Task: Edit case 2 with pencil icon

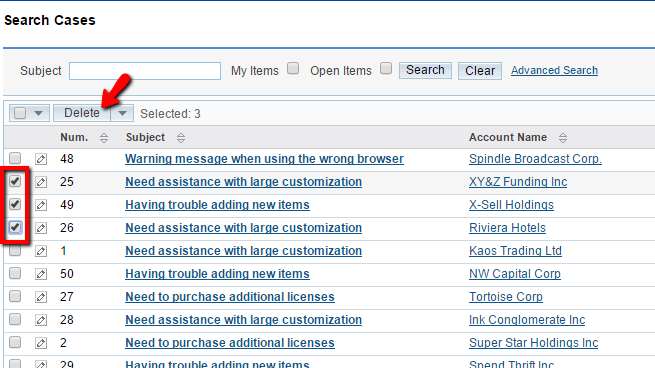Action: (41, 343)
